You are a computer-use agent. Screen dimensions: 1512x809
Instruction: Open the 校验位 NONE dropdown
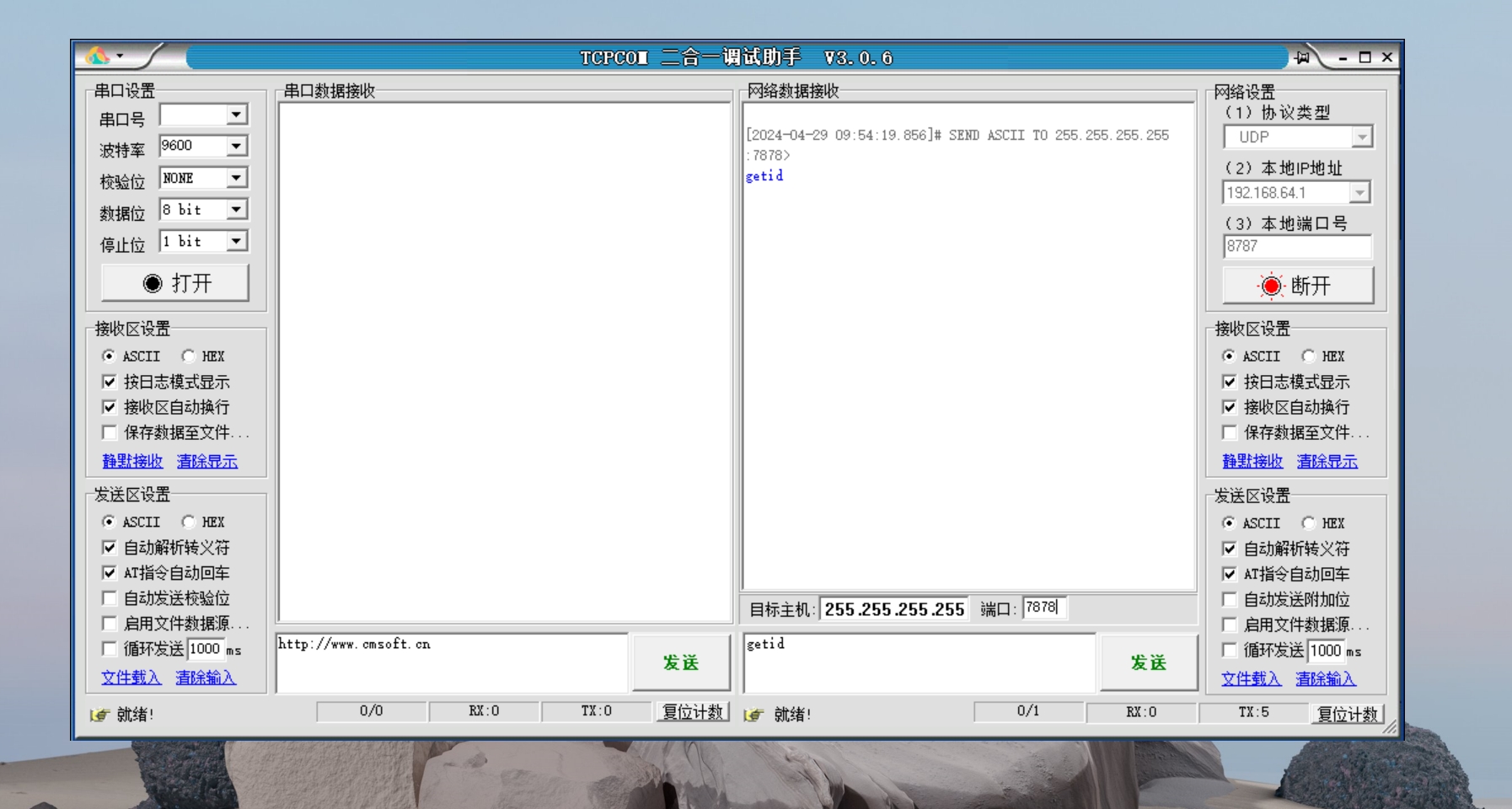point(237,178)
